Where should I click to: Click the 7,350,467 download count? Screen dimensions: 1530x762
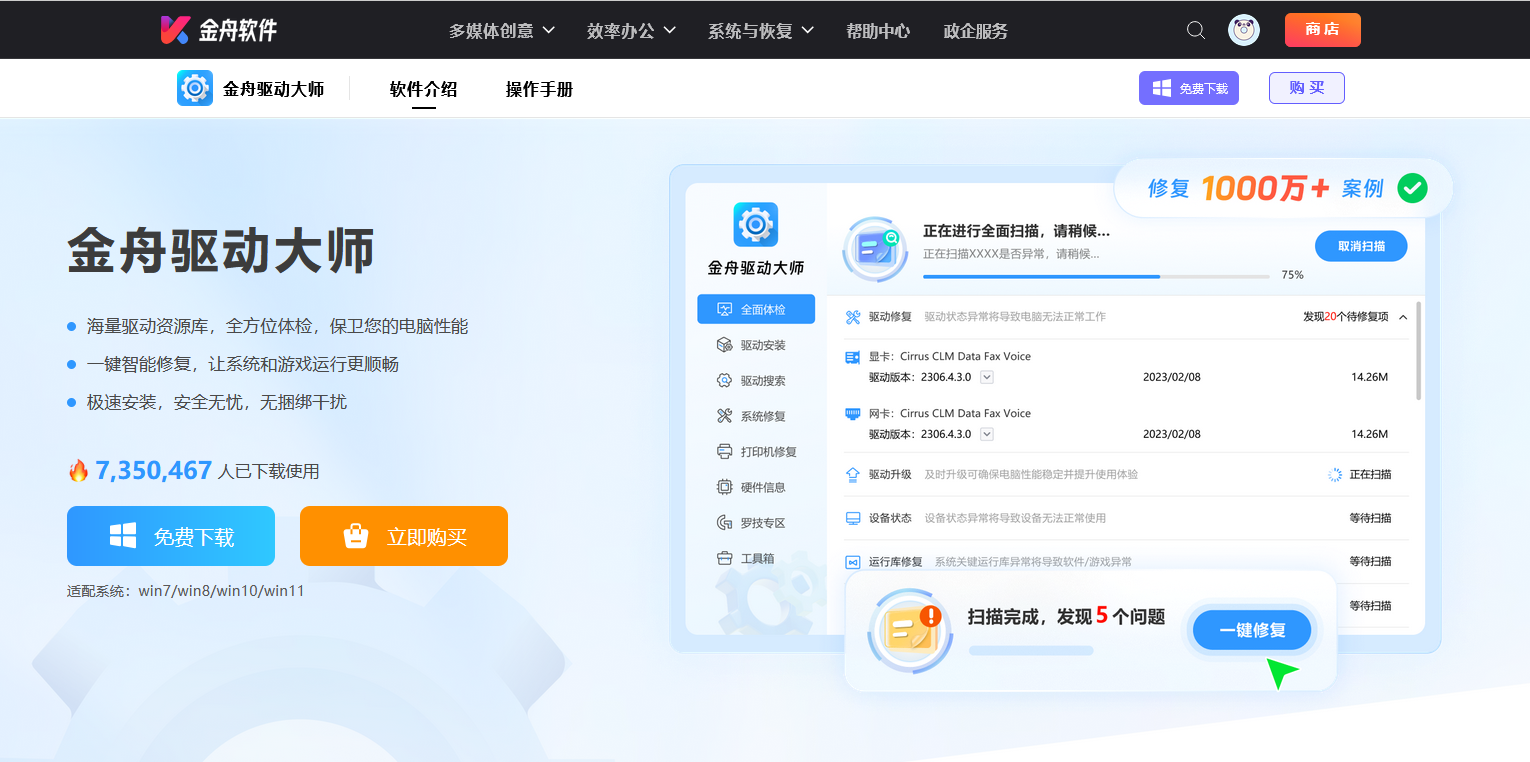154,470
